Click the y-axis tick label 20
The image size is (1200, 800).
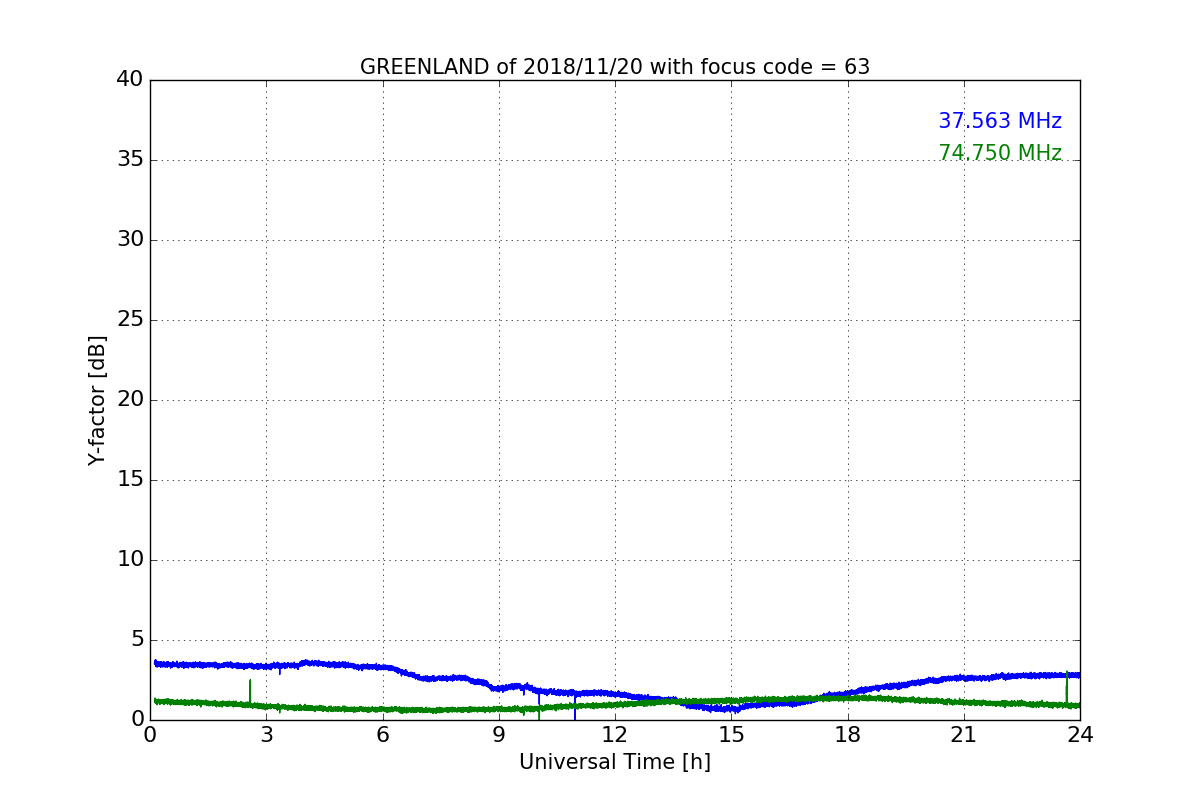click(130, 400)
